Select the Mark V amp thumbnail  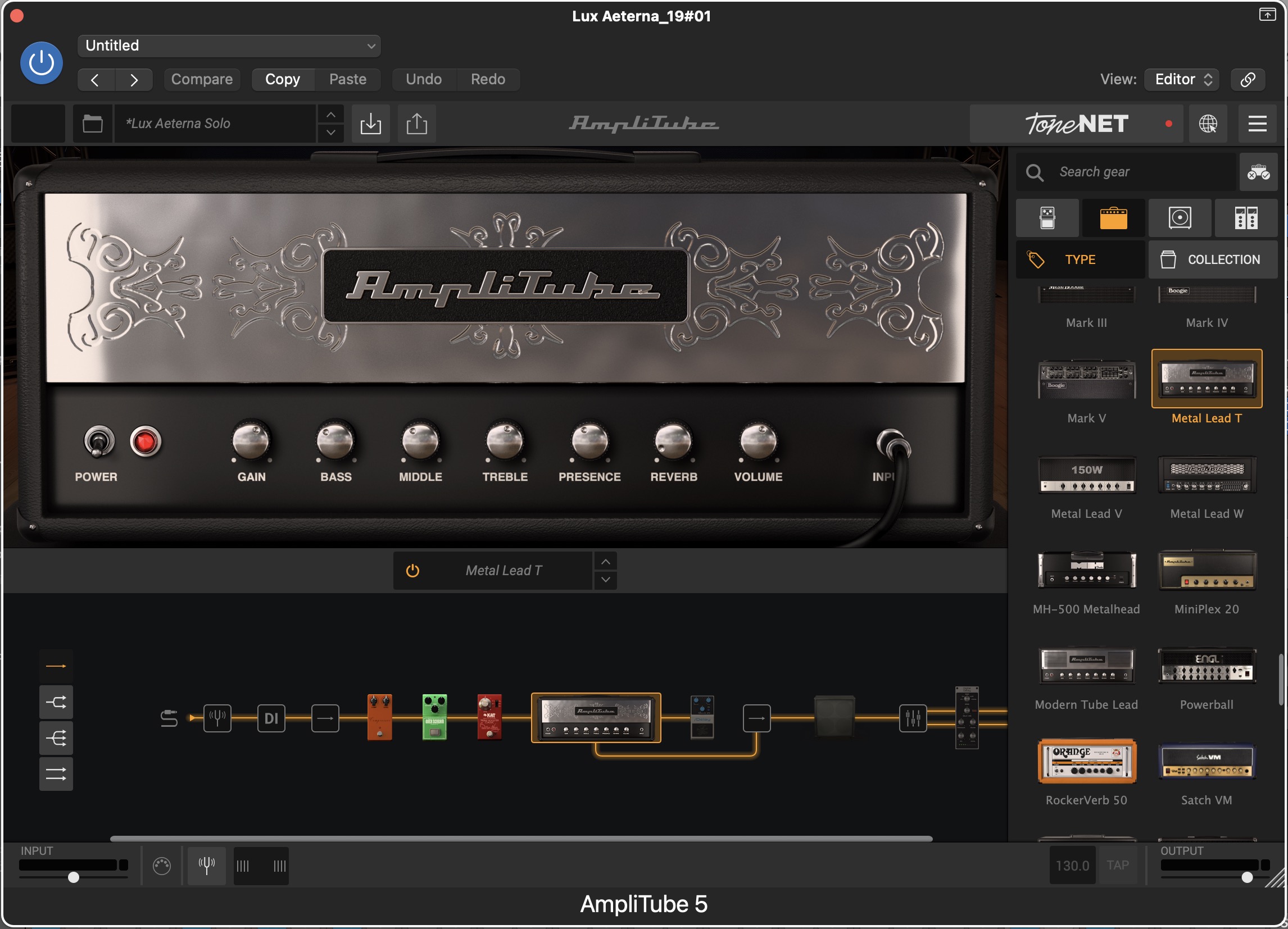1086,379
